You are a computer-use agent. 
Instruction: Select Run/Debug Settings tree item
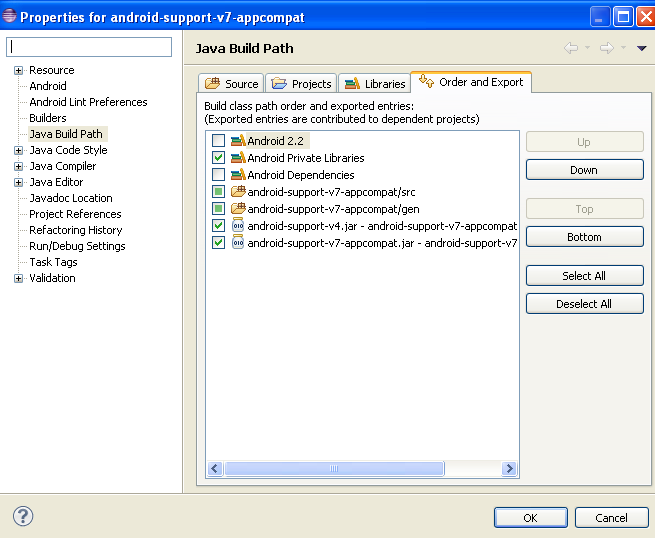[x=77, y=246]
